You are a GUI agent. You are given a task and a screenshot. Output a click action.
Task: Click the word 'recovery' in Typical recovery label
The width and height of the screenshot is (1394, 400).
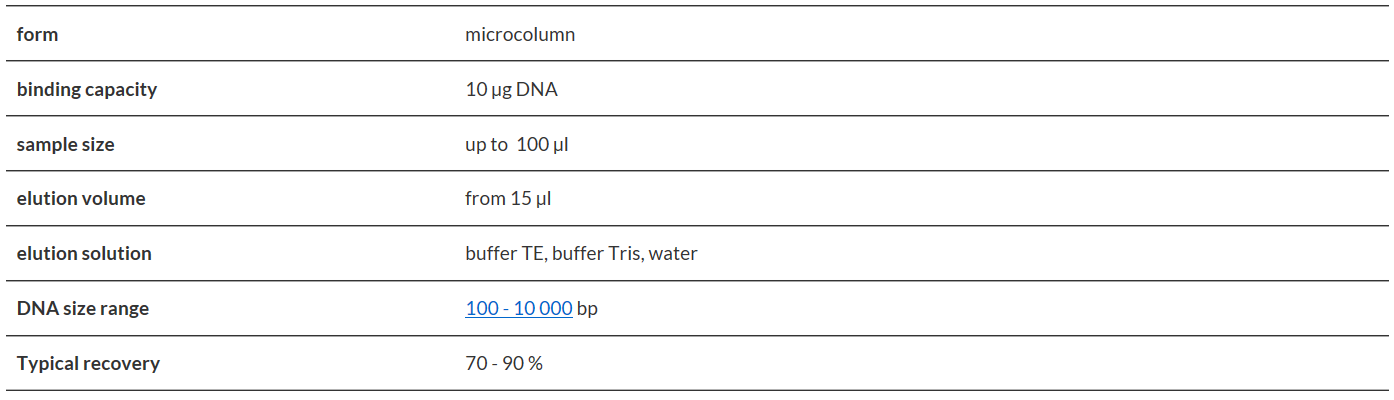(x=122, y=364)
